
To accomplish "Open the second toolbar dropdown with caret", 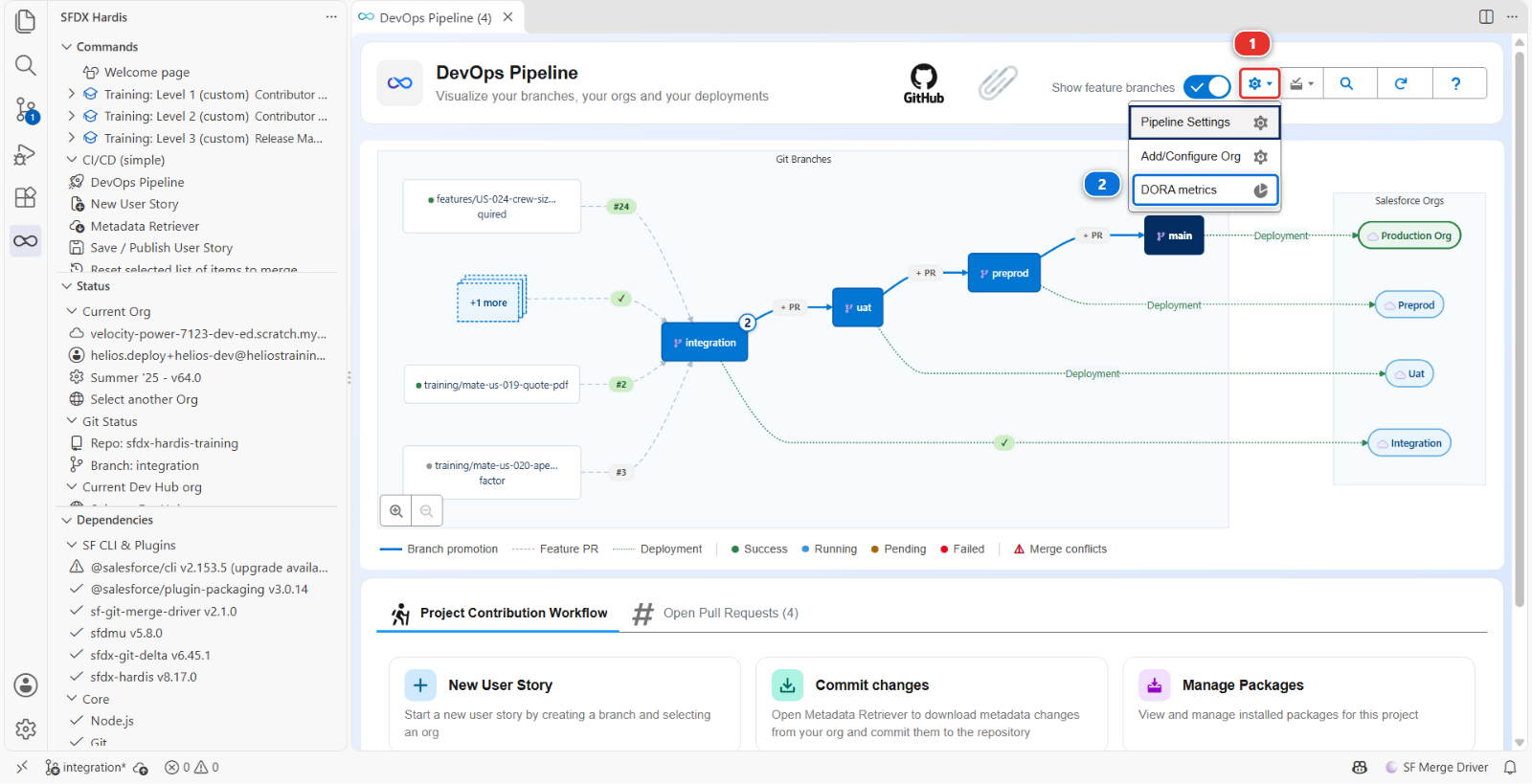I will 1301,83.
